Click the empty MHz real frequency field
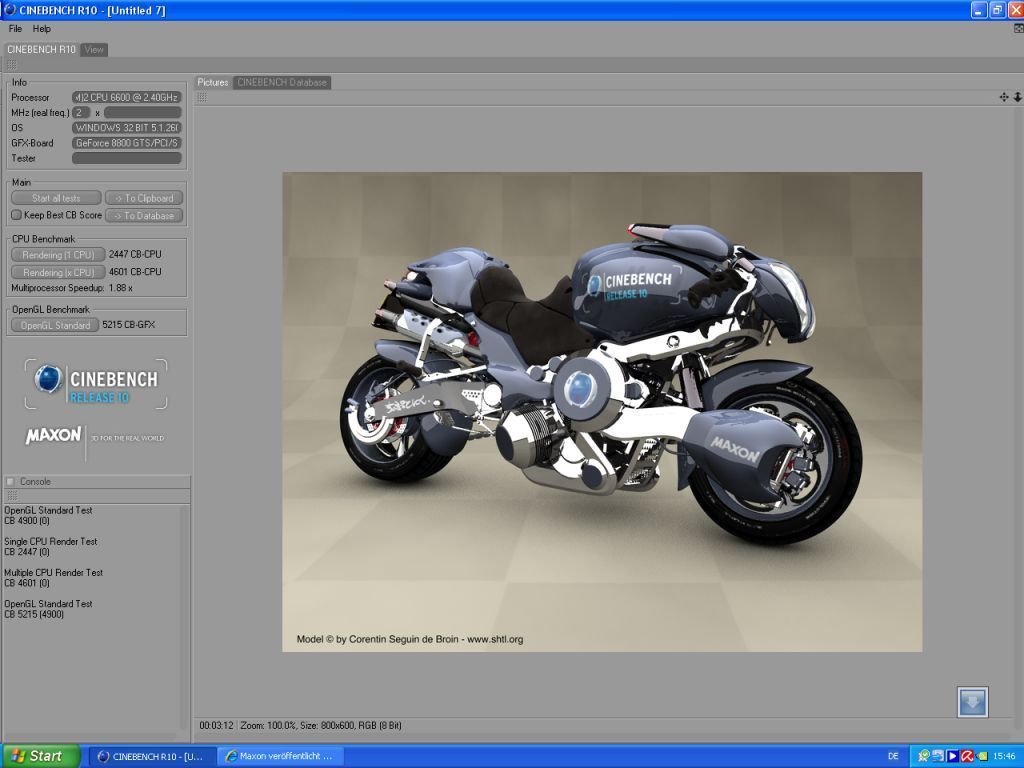The height and width of the screenshot is (768, 1024). point(142,112)
